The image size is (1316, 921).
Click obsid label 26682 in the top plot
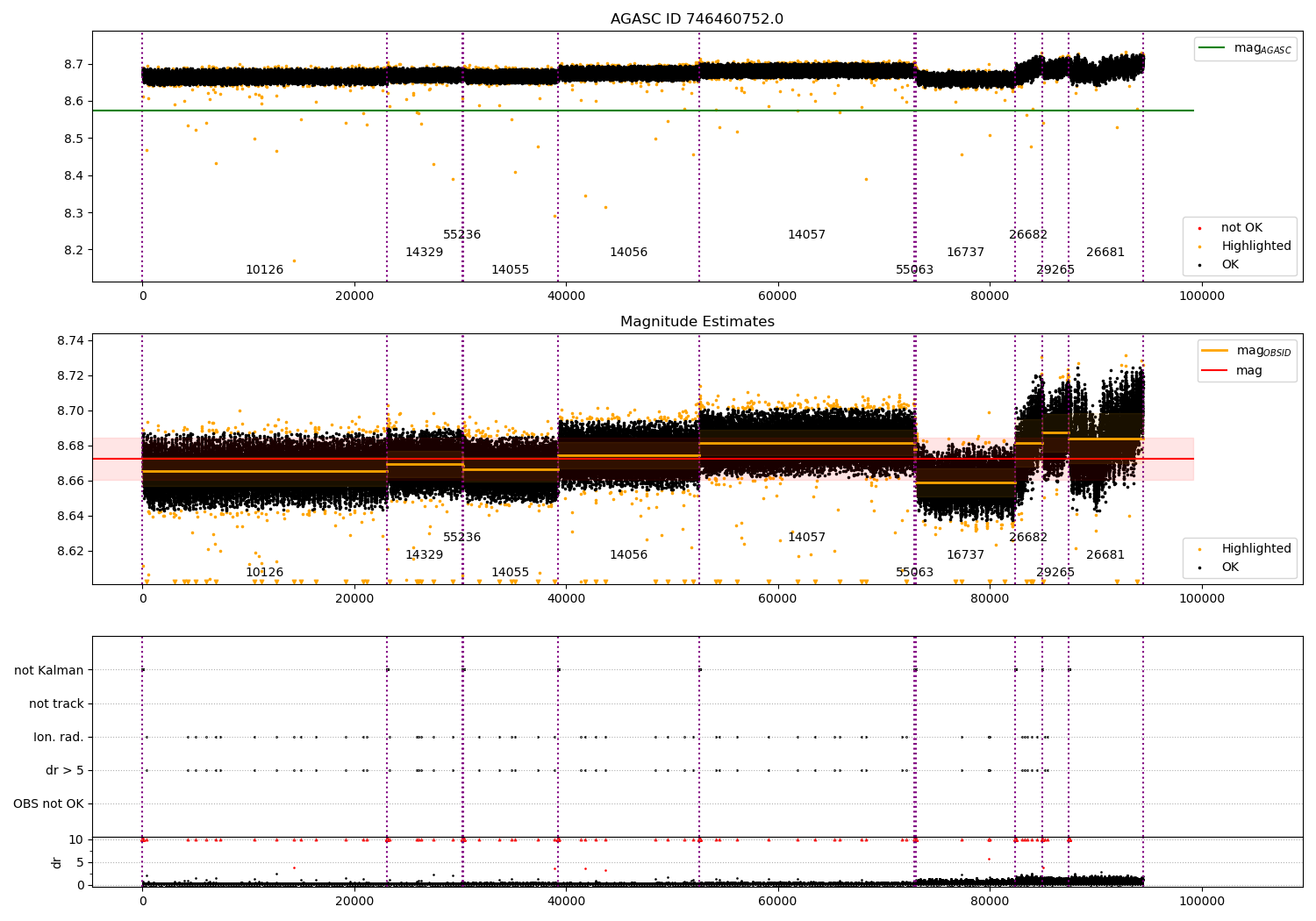click(x=1028, y=235)
